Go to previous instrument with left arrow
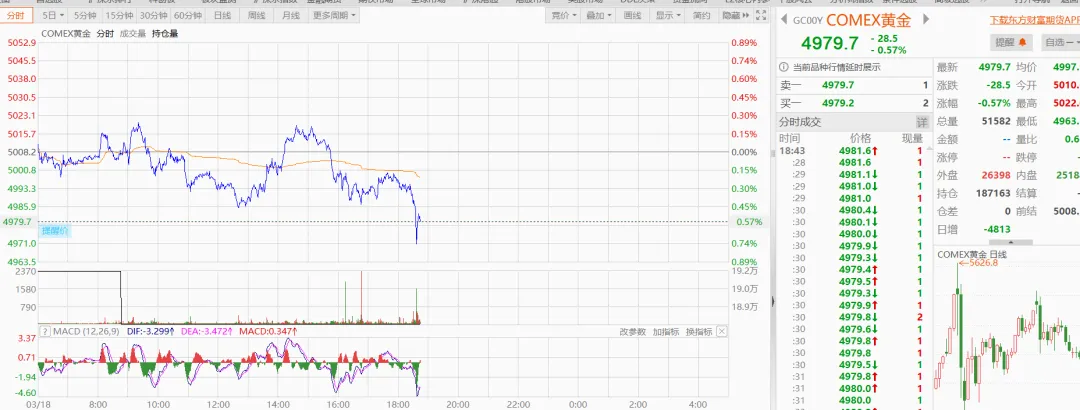1080x410 pixels. [783, 21]
